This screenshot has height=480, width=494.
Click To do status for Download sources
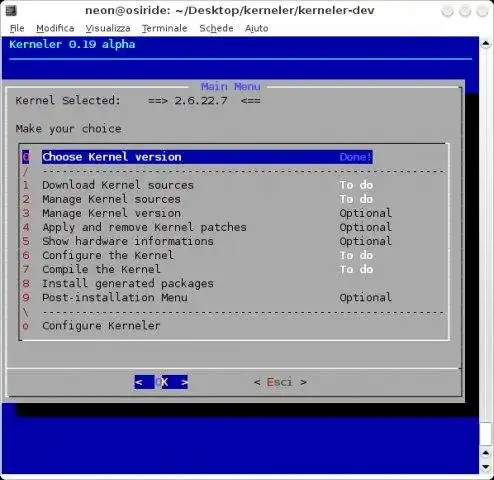pyautogui.click(x=356, y=185)
